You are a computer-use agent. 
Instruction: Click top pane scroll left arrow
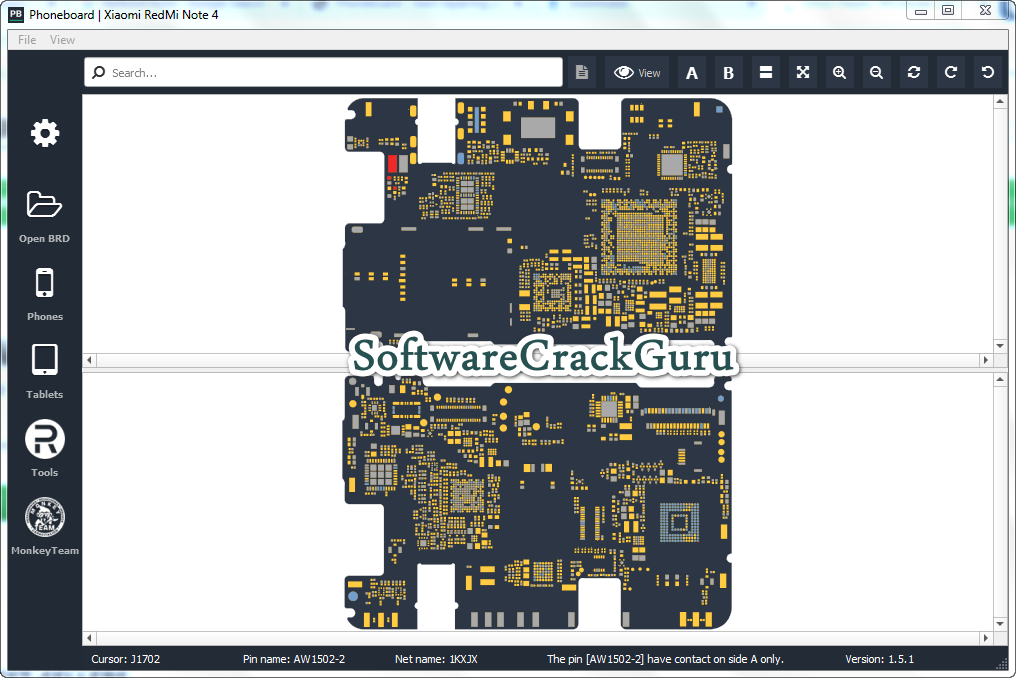(x=89, y=360)
